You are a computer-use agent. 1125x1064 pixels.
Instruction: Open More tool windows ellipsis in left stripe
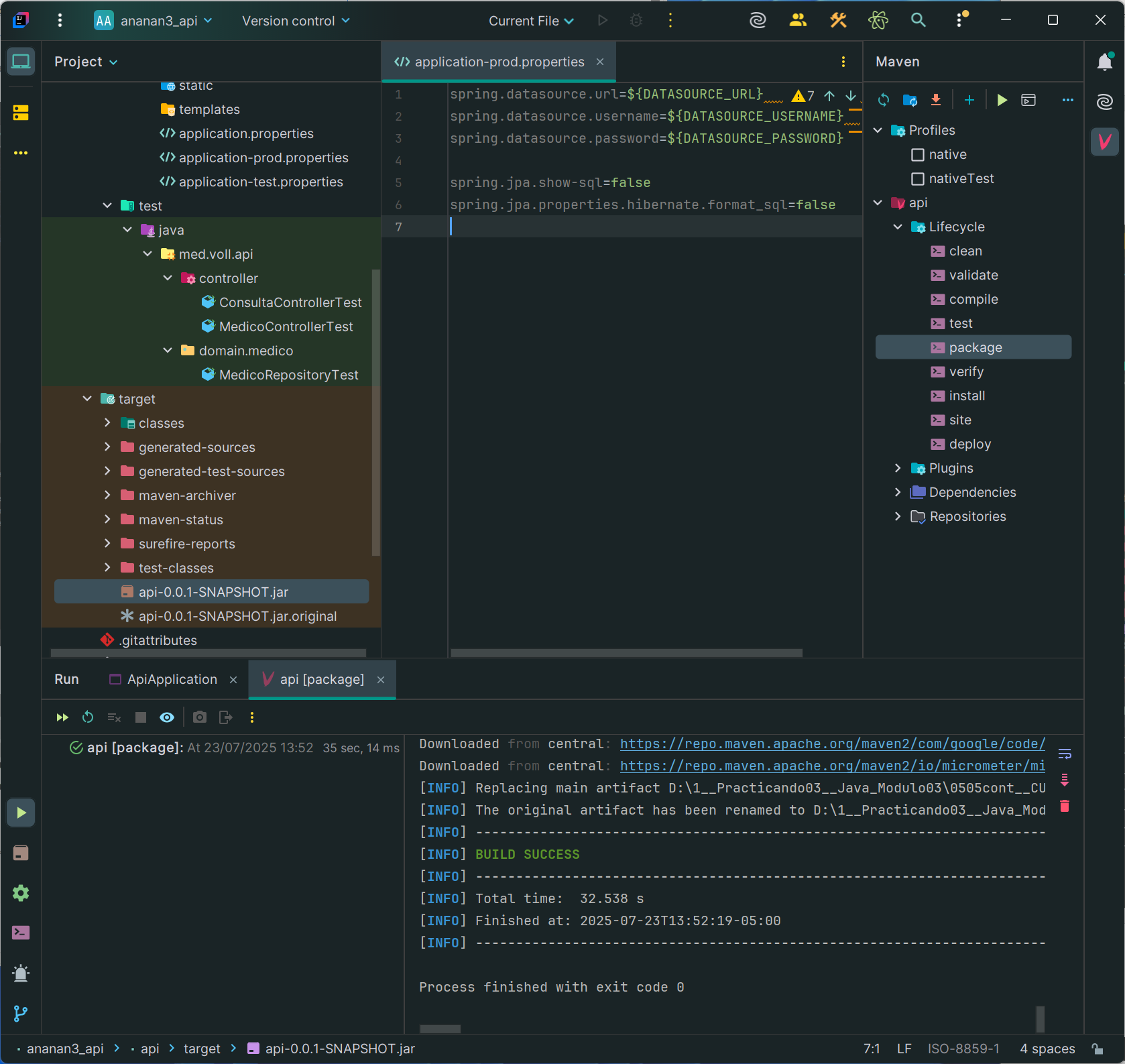21,153
